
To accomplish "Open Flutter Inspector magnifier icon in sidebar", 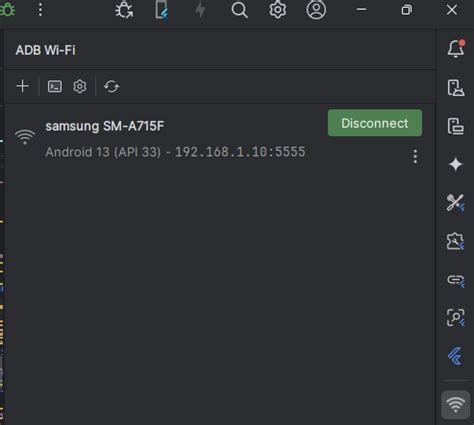I will point(455,318).
